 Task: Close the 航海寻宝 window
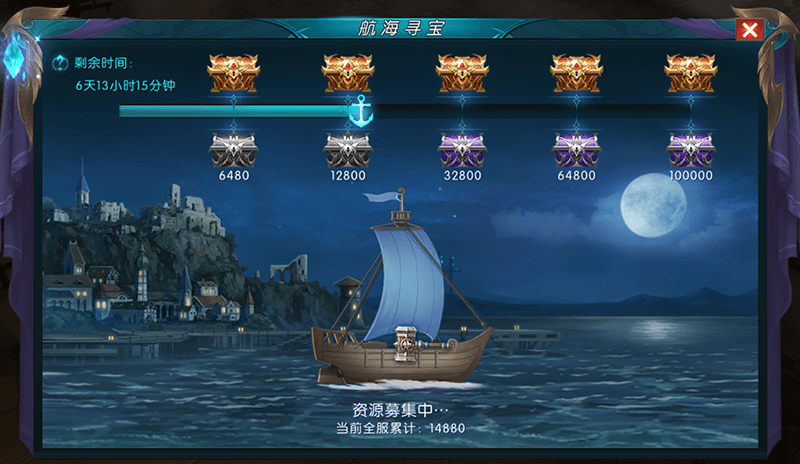click(x=749, y=30)
